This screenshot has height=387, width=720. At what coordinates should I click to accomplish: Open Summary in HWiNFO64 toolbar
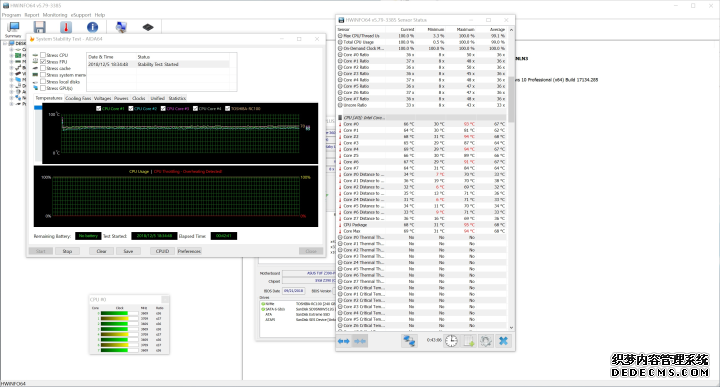(x=13, y=29)
